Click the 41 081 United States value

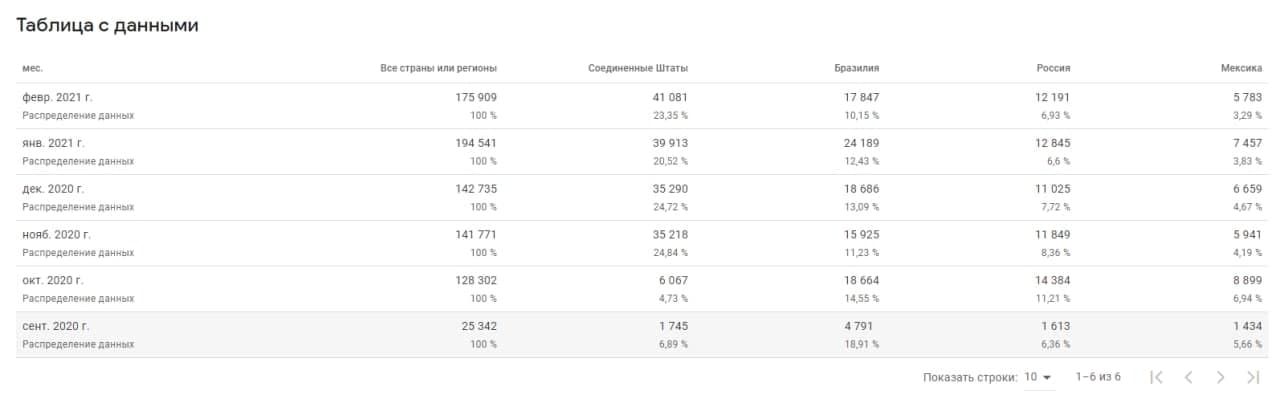coord(669,97)
